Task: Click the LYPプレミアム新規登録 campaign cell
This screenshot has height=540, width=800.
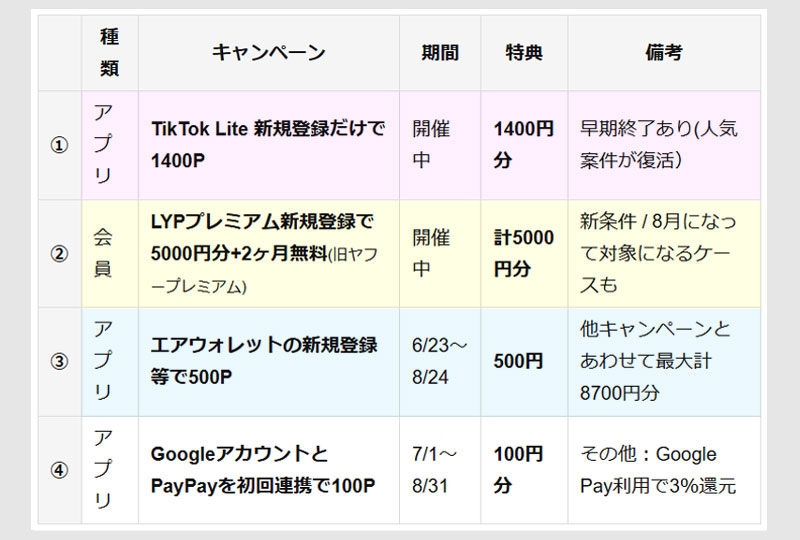Action: pos(269,254)
